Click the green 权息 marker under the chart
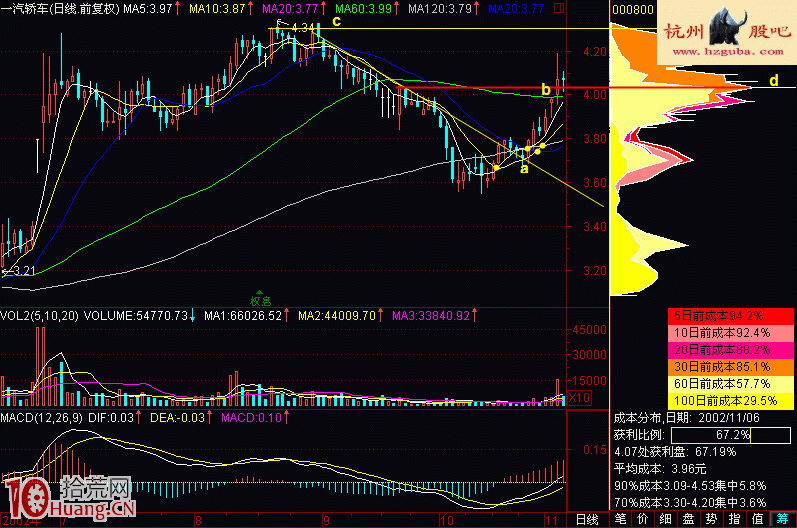Viewport: 797px width, 528px height. pos(260,300)
